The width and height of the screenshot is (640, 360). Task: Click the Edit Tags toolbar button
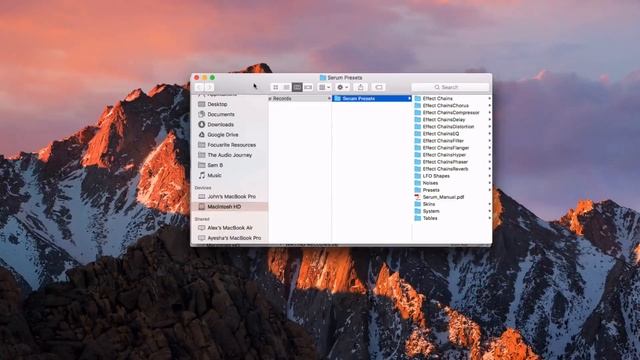379,87
